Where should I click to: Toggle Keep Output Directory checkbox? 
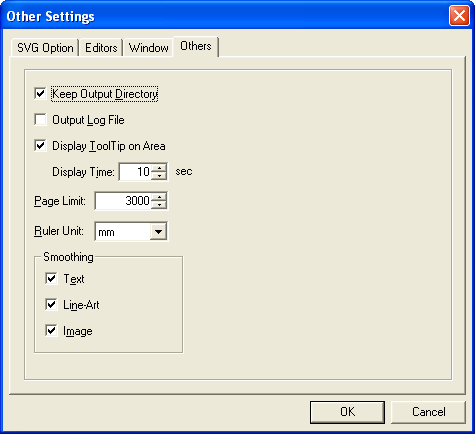point(40,94)
